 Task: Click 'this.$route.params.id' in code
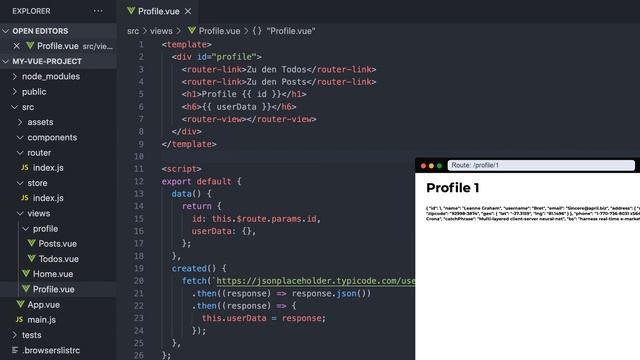tap(264, 219)
